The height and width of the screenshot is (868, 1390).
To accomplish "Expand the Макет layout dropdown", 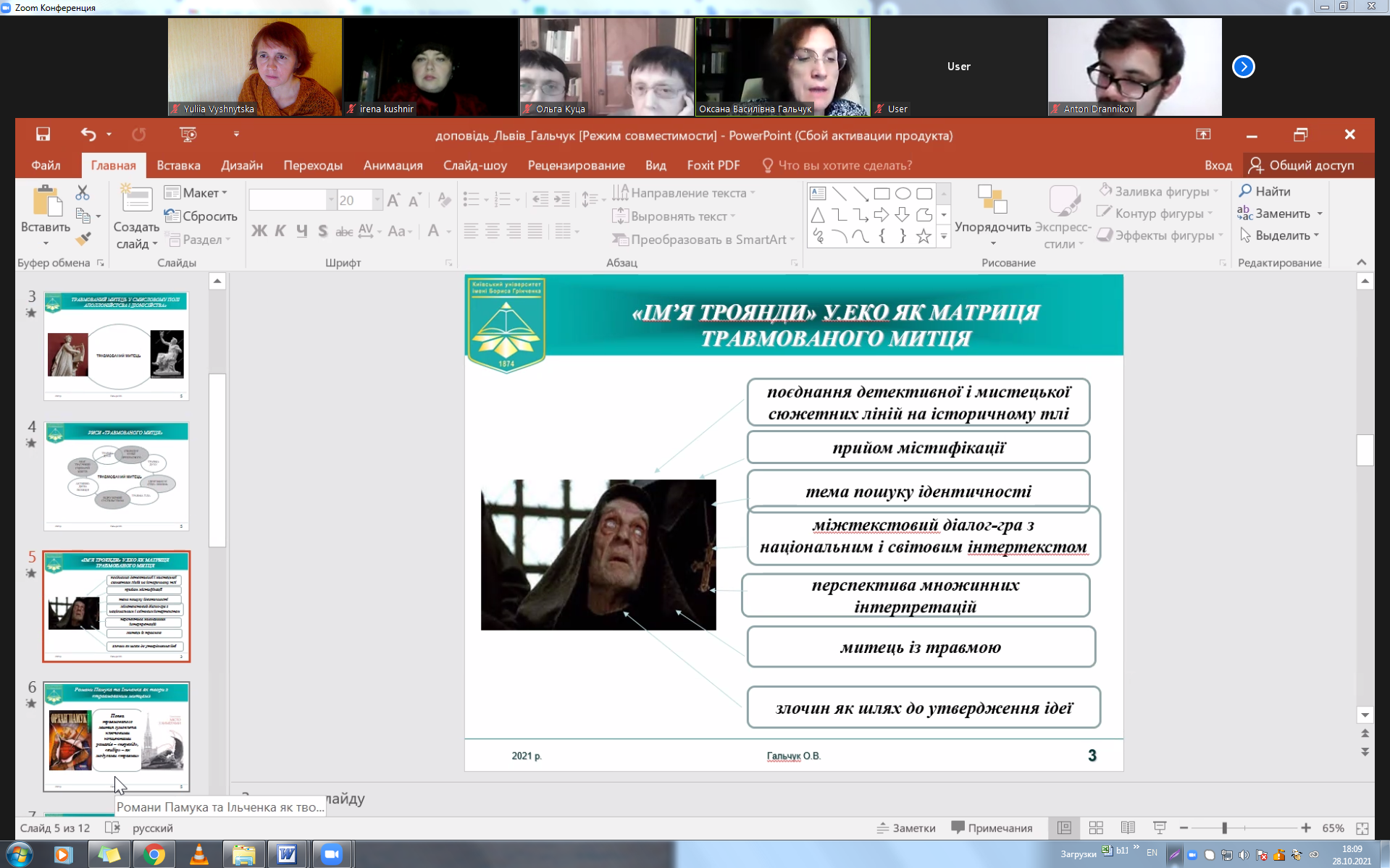I will click(196, 193).
